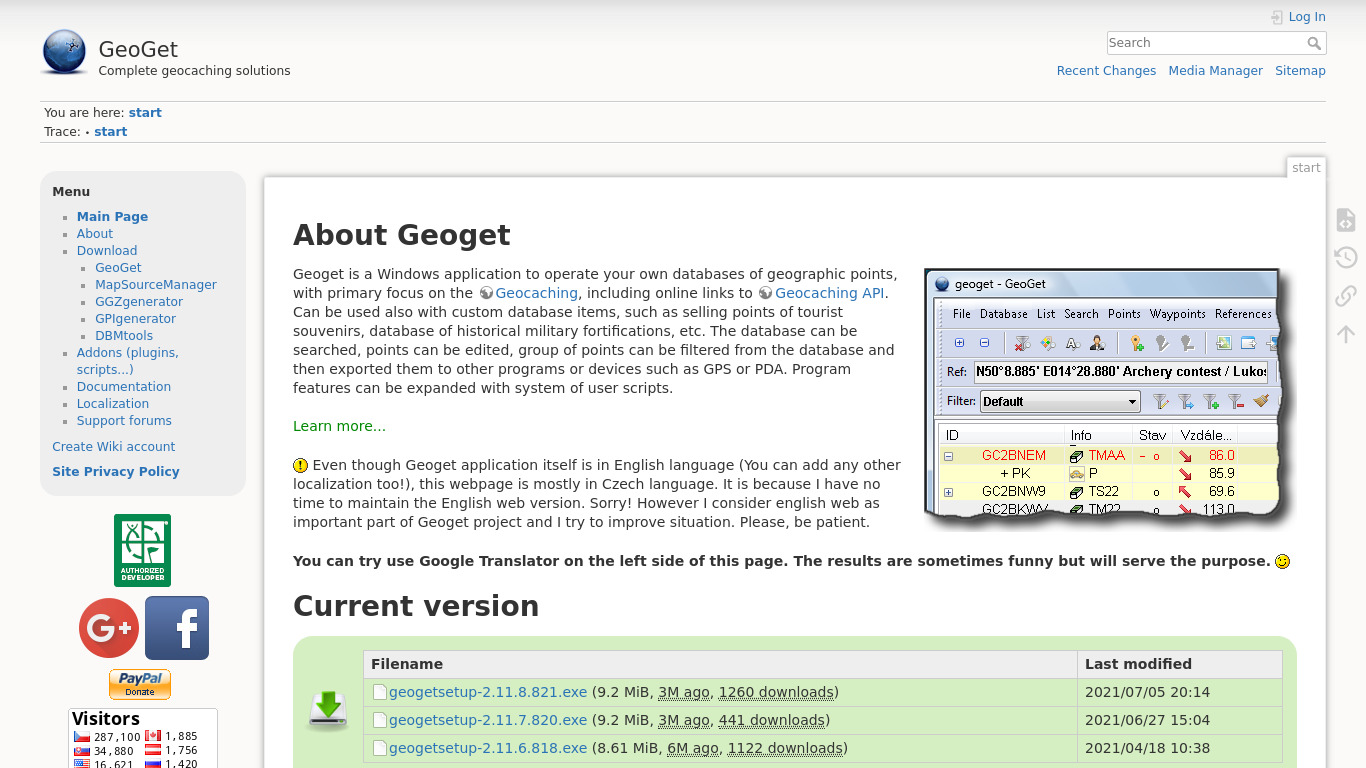1366x768 pixels.
Task: Click the PayPal Donate button
Action: pos(140,684)
